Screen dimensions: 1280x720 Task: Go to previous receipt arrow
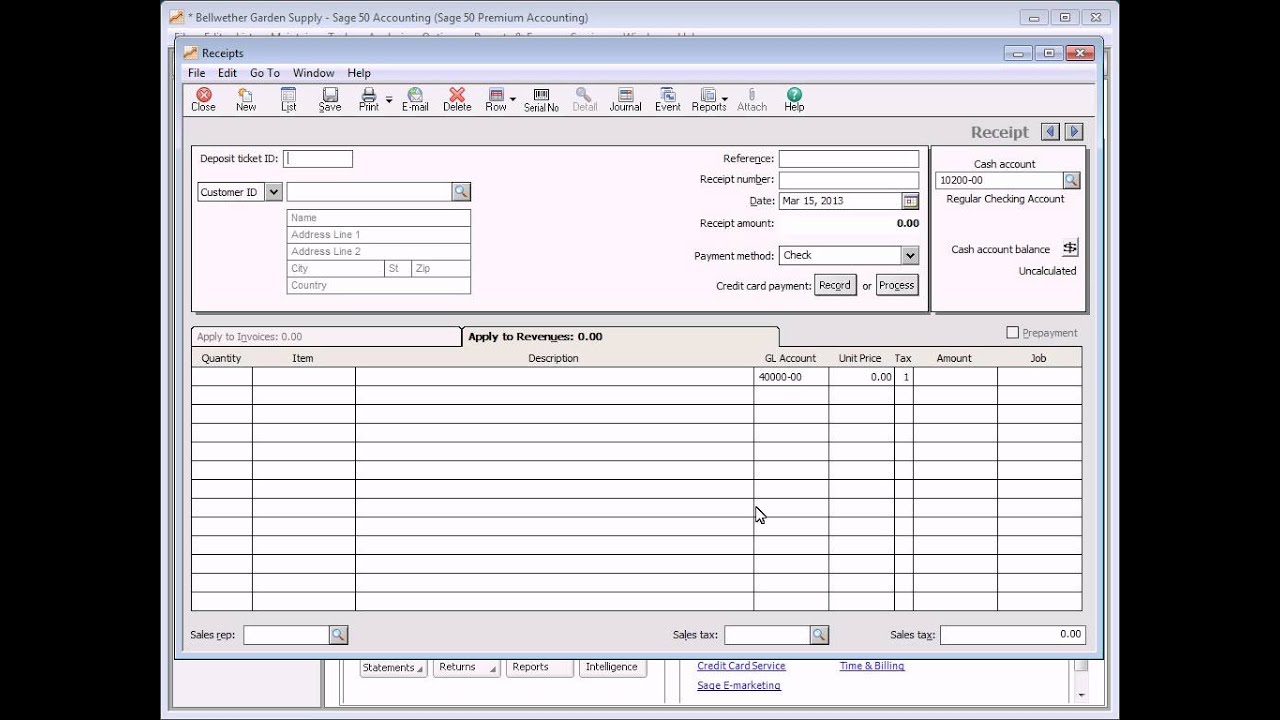click(x=1050, y=131)
